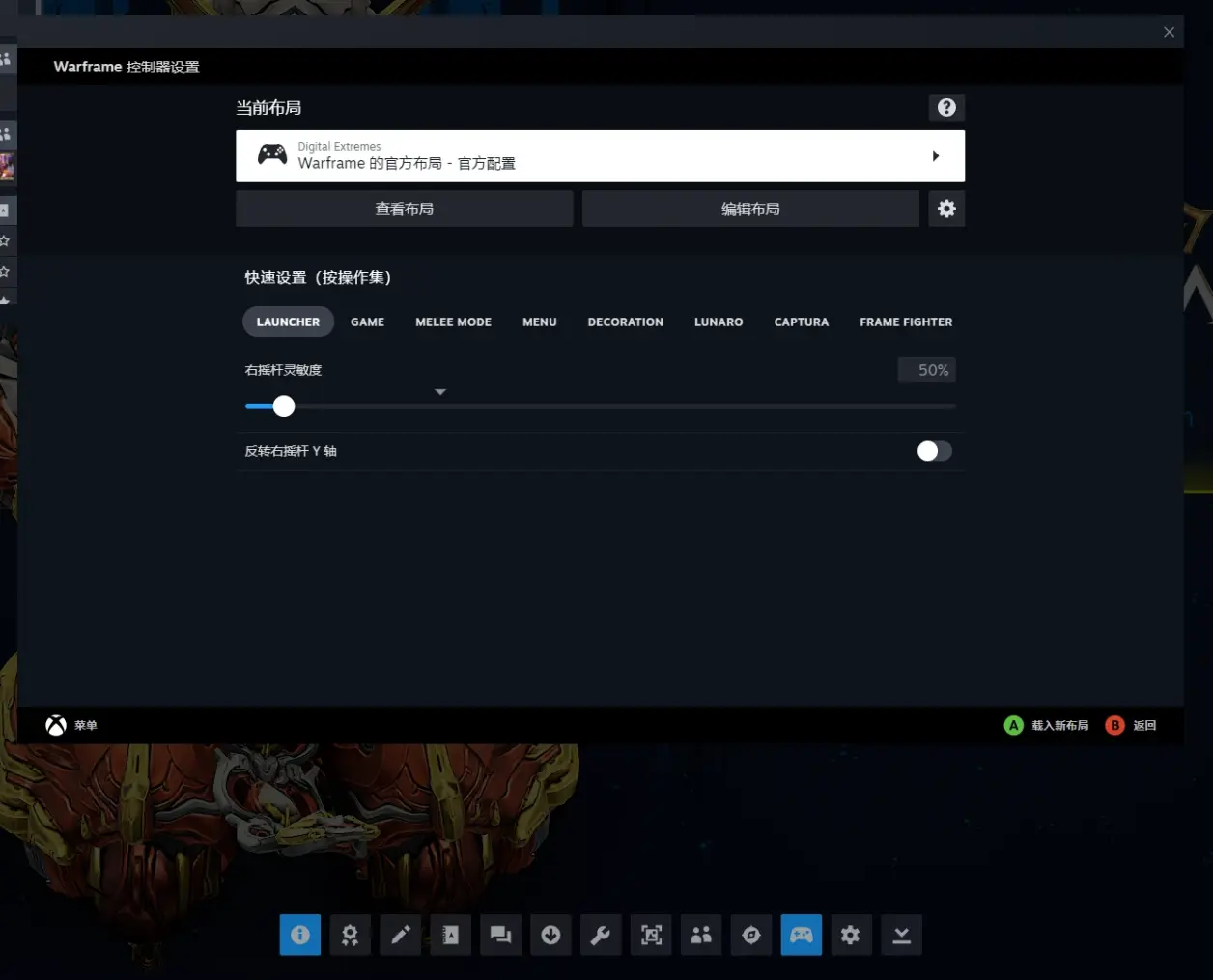The height and width of the screenshot is (980, 1213).
Task: Click the 右摇杆灵敏度 slider handle
Action: point(283,406)
